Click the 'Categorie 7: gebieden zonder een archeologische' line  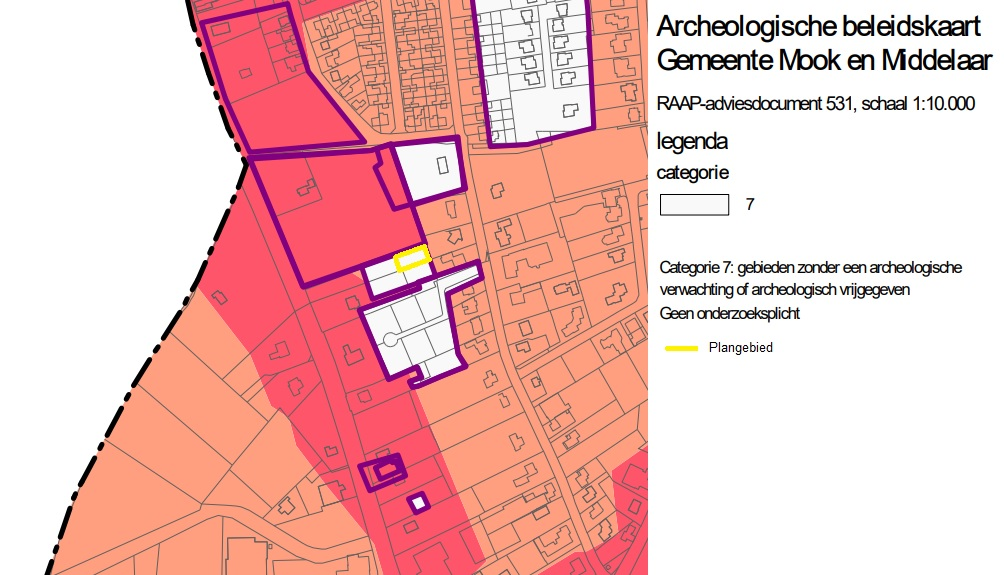coord(811,268)
